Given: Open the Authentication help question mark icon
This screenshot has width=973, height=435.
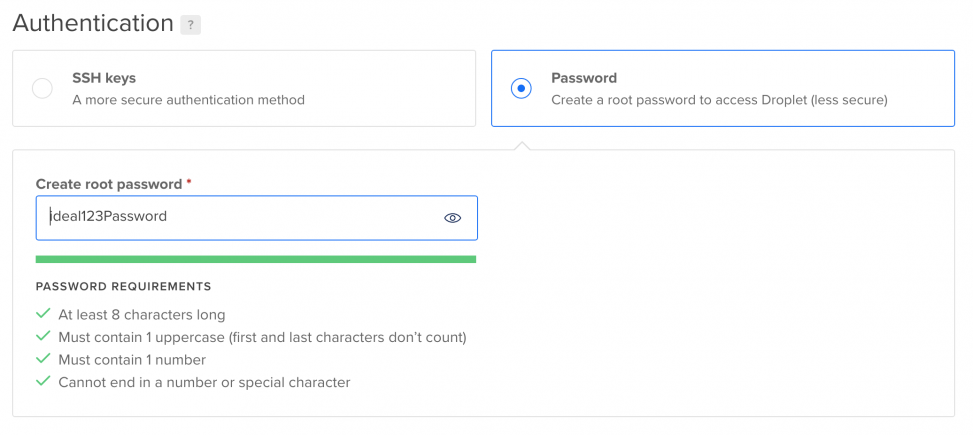Looking at the screenshot, I should click(191, 26).
